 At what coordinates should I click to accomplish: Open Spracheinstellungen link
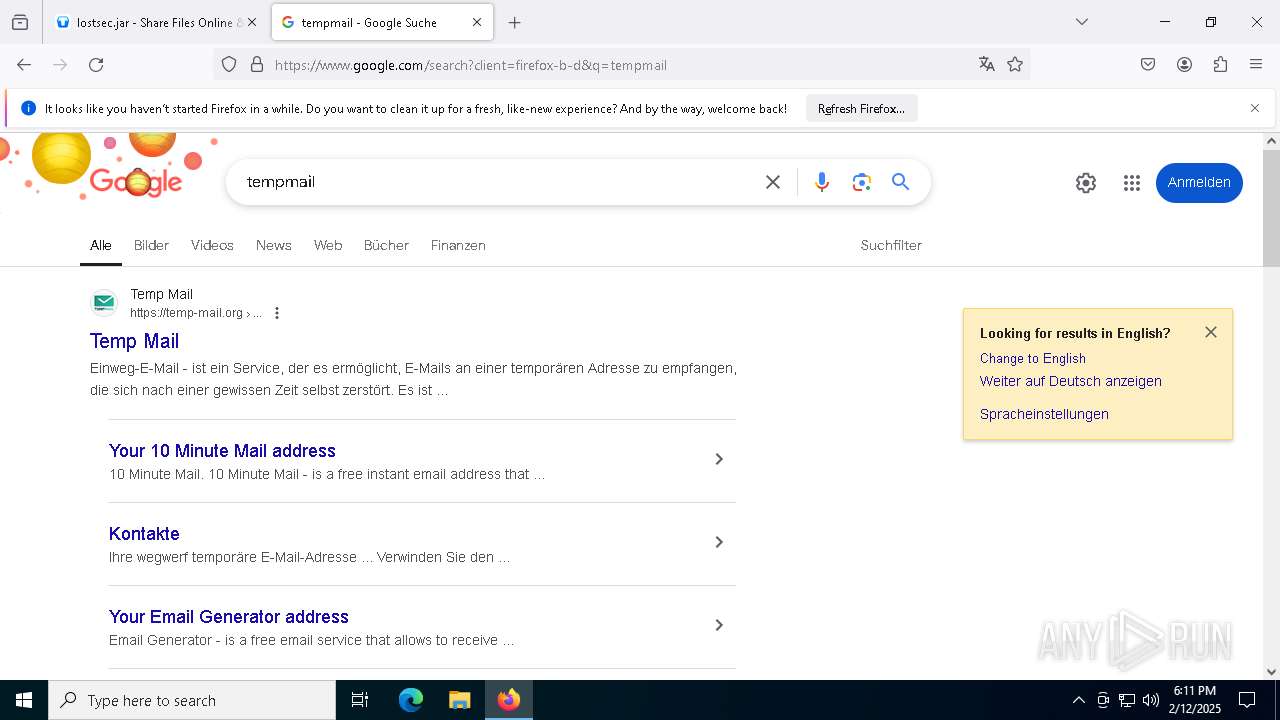pyautogui.click(x=1044, y=414)
